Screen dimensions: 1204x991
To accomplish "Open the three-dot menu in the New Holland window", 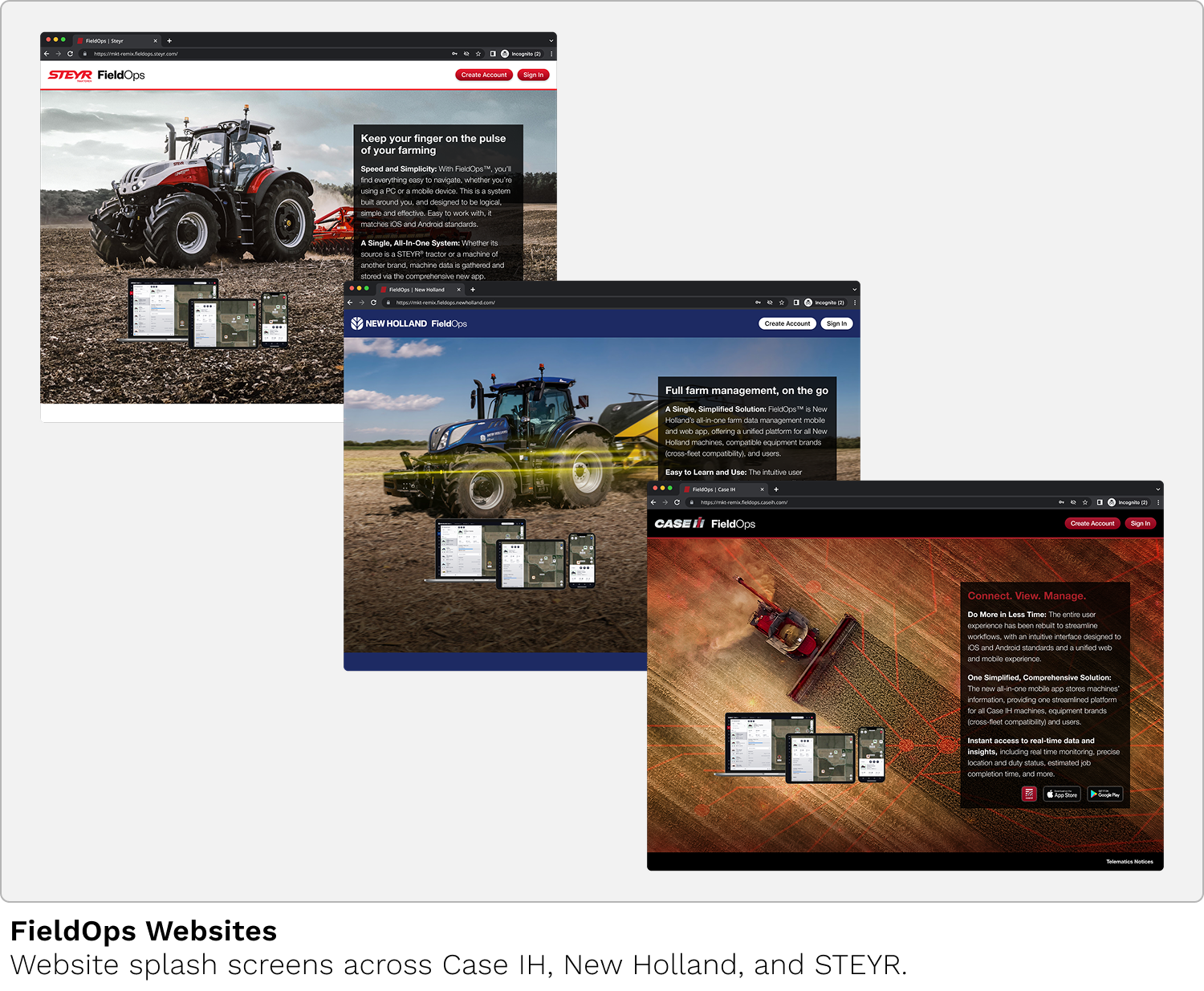I will click(855, 303).
